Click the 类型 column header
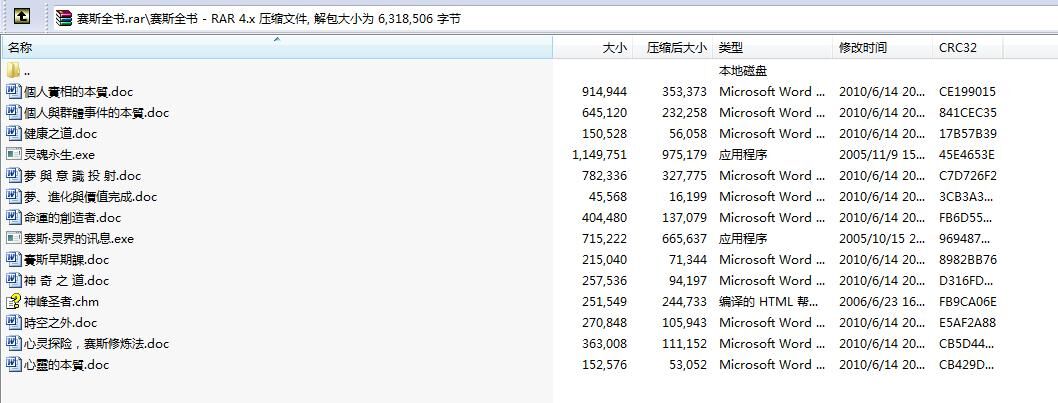 point(731,47)
